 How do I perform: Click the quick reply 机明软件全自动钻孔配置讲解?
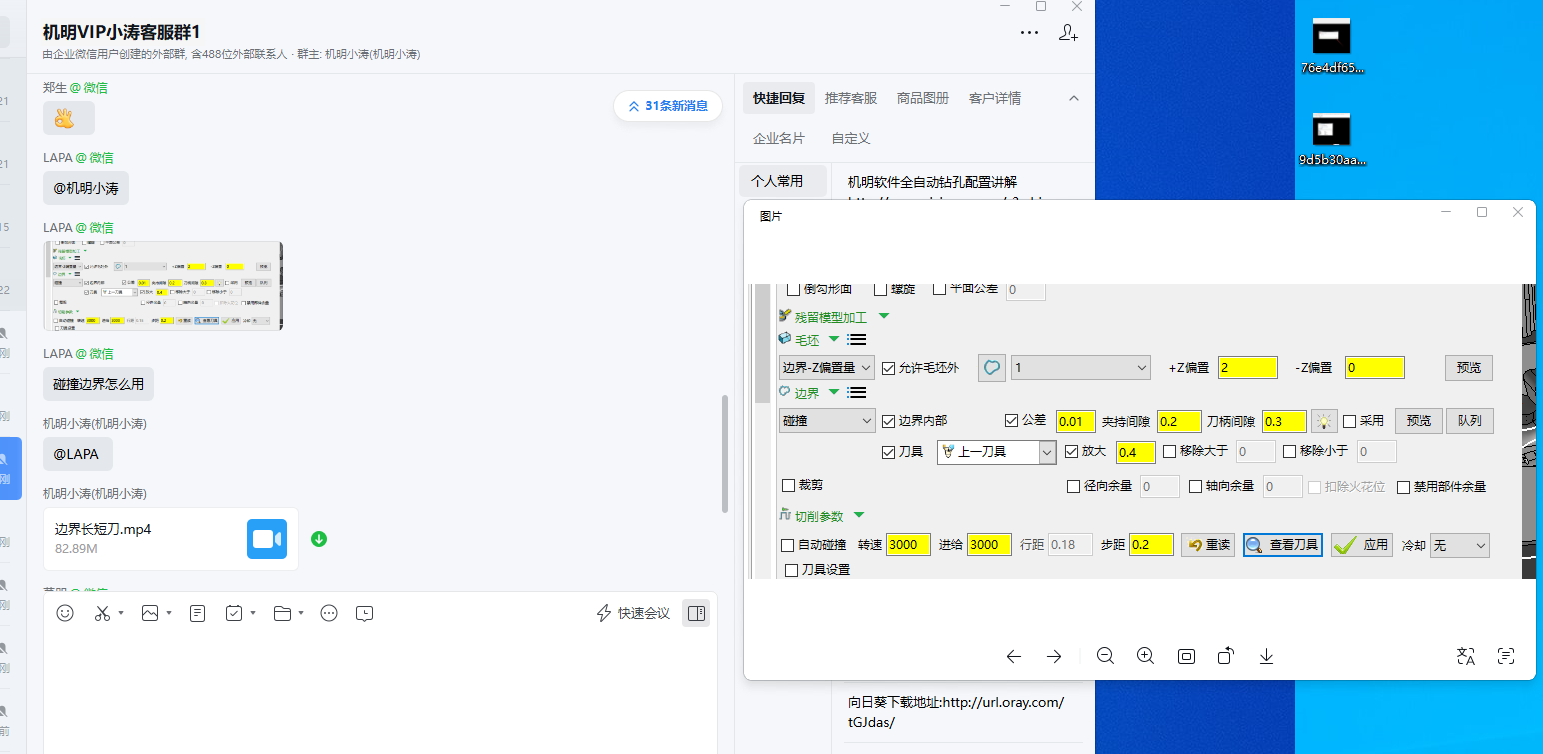pos(932,182)
